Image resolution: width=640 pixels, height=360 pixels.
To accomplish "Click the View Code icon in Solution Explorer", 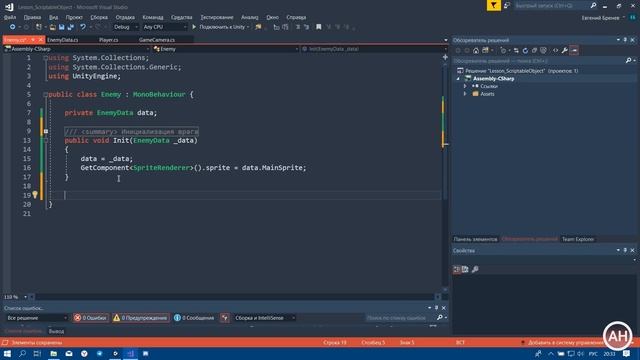I will point(556,51).
